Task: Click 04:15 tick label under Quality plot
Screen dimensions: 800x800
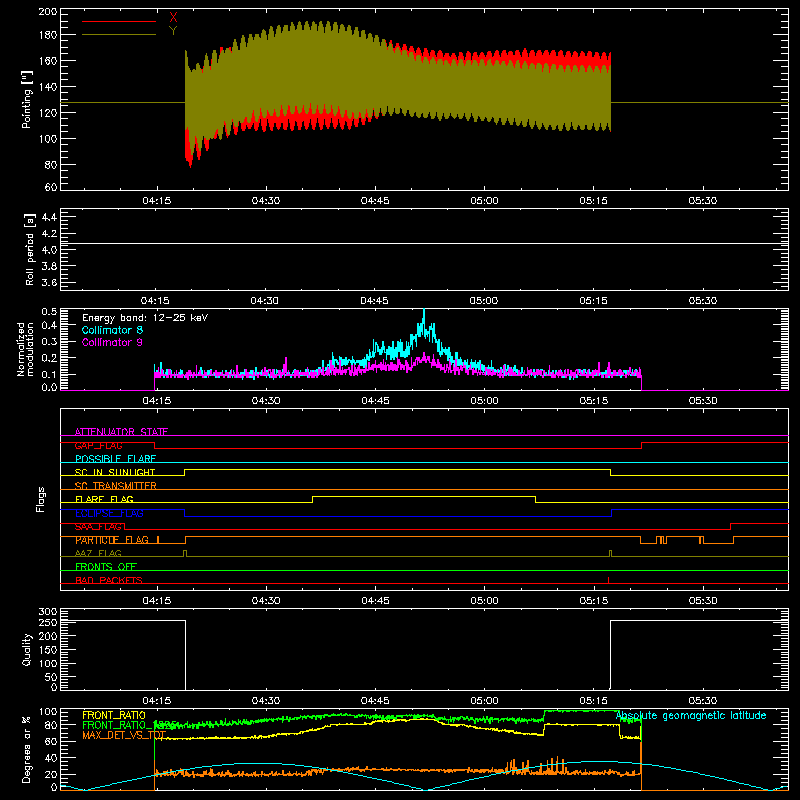Action: (157, 701)
